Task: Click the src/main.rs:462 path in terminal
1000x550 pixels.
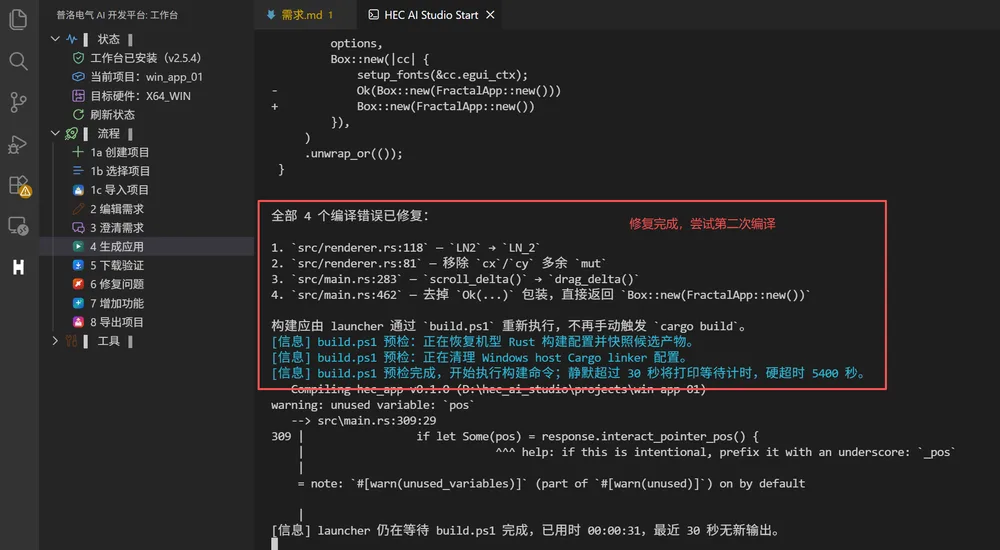Action: click(x=348, y=295)
